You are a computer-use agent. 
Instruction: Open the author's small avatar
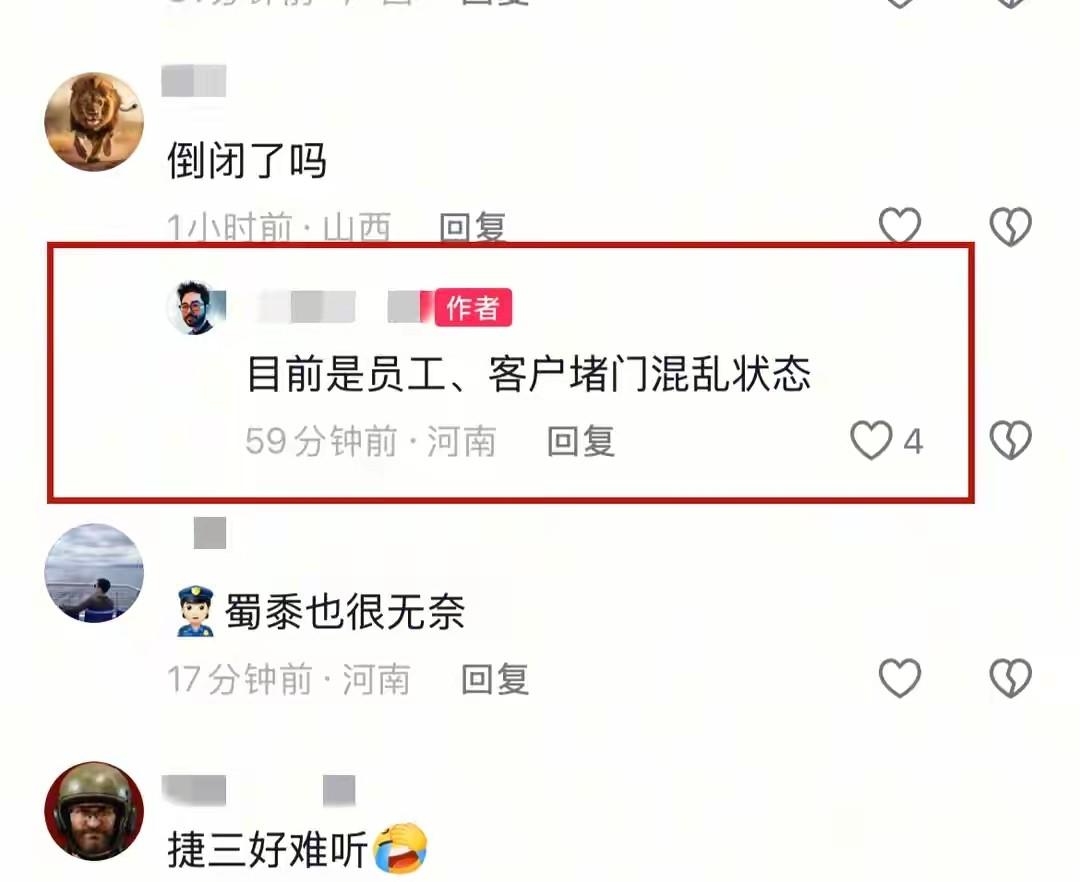tap(196, 308)
